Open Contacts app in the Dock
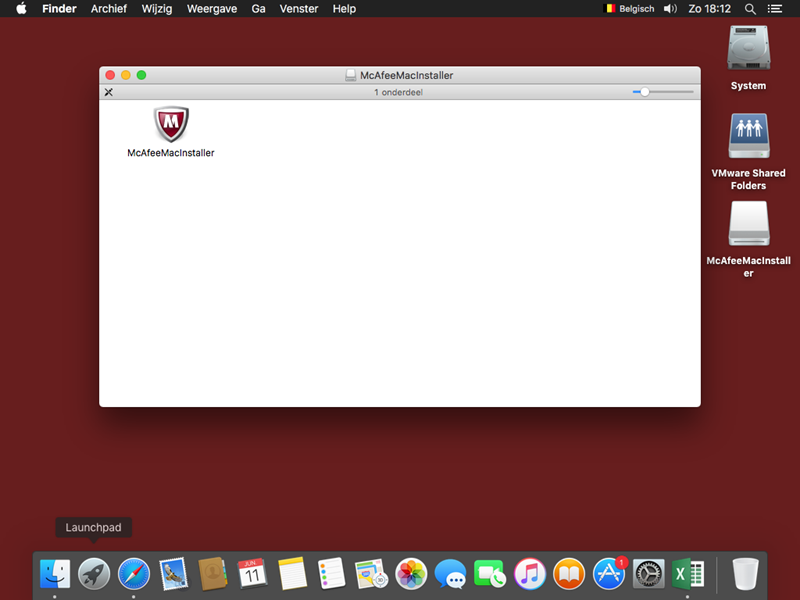Image resolution: width=800 pixels, height=600 pixels. pyautogui.click(x=212, y=573)
